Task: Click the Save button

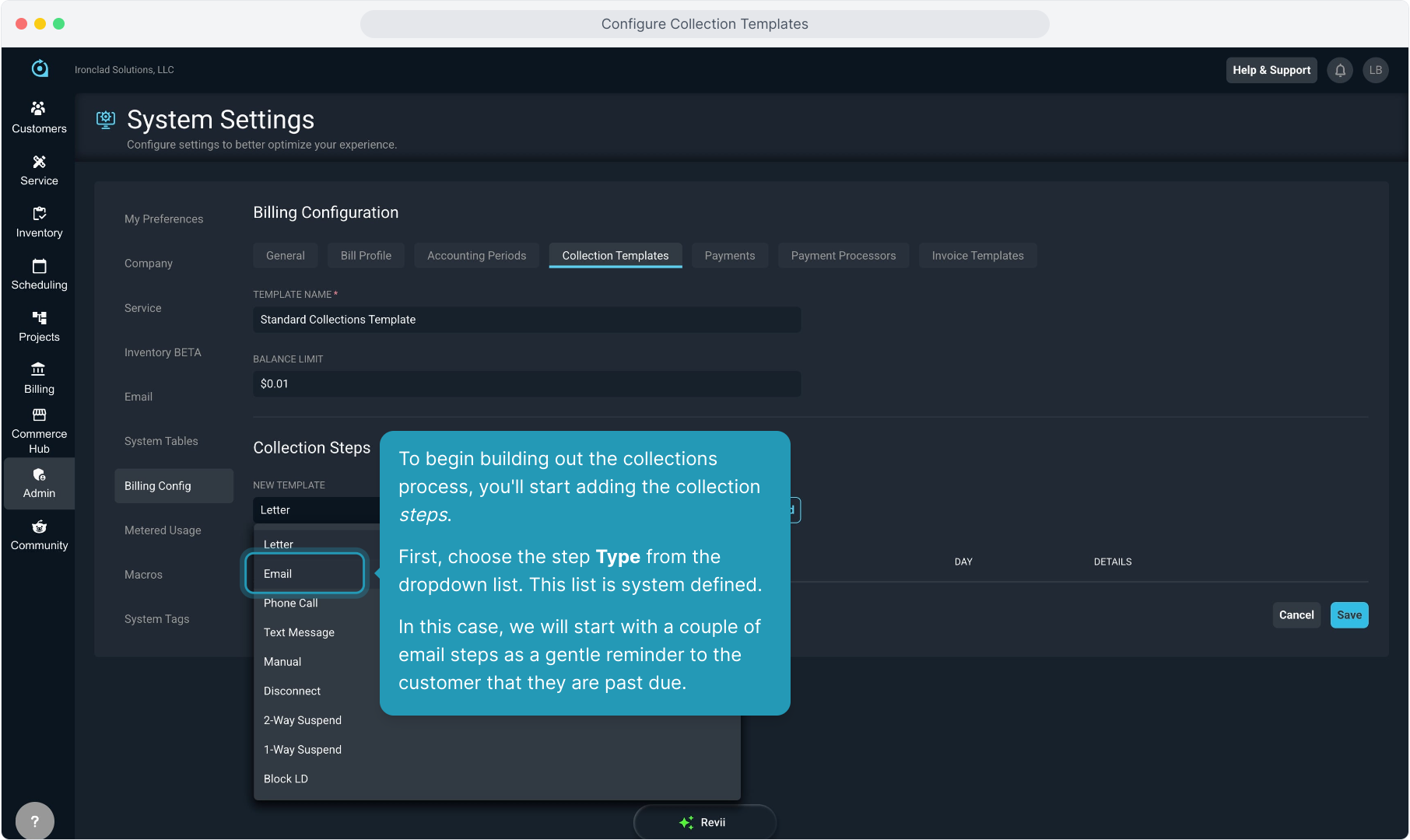Action: [1349, 615]
